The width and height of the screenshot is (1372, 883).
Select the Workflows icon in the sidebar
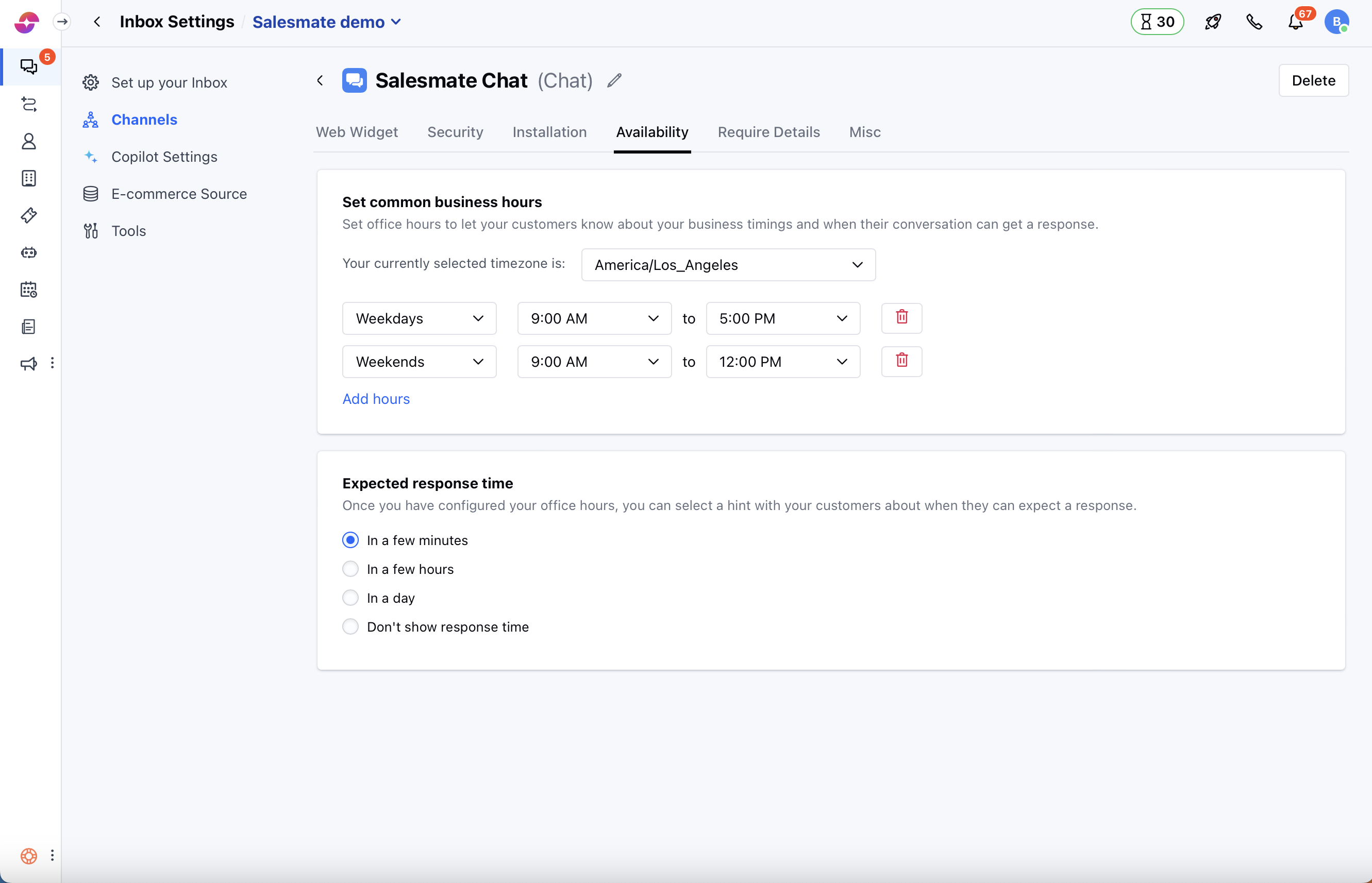click(29, 105)
